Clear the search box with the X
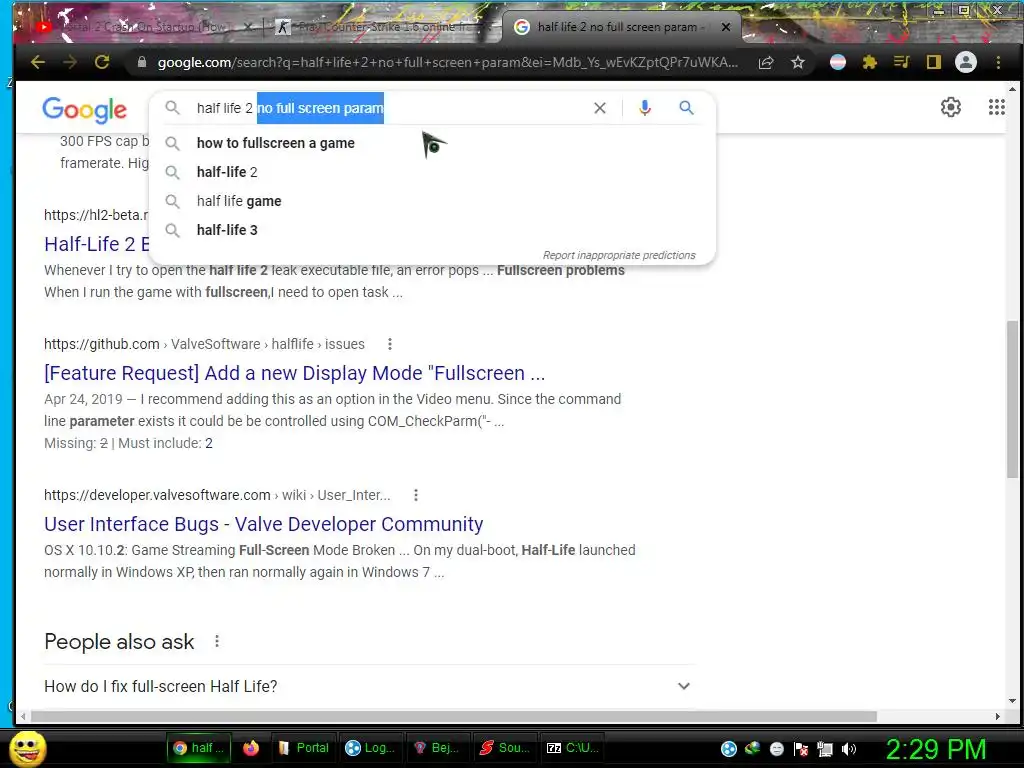 pyautogui.click(x=600, y=108)
